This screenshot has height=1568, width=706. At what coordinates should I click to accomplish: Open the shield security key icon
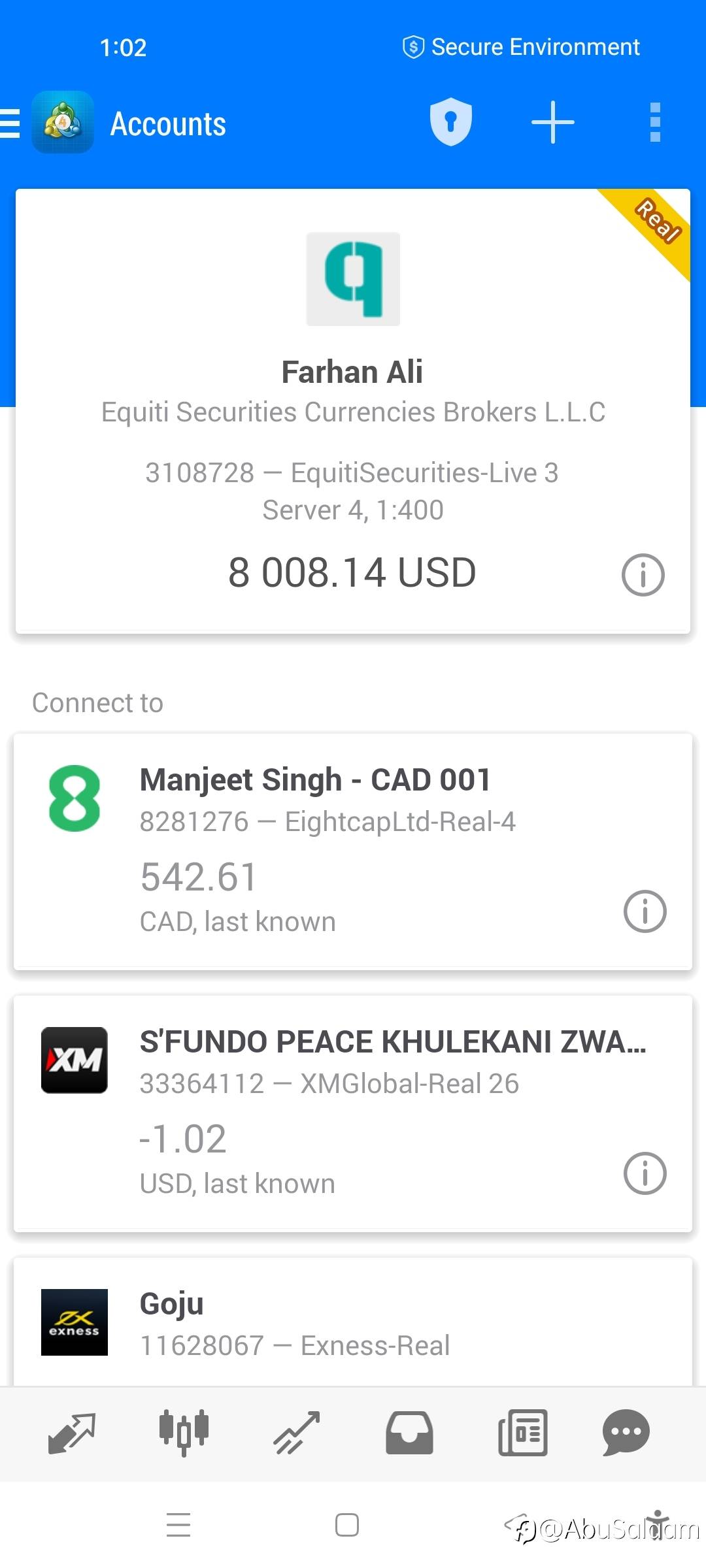tap(450, 122)
